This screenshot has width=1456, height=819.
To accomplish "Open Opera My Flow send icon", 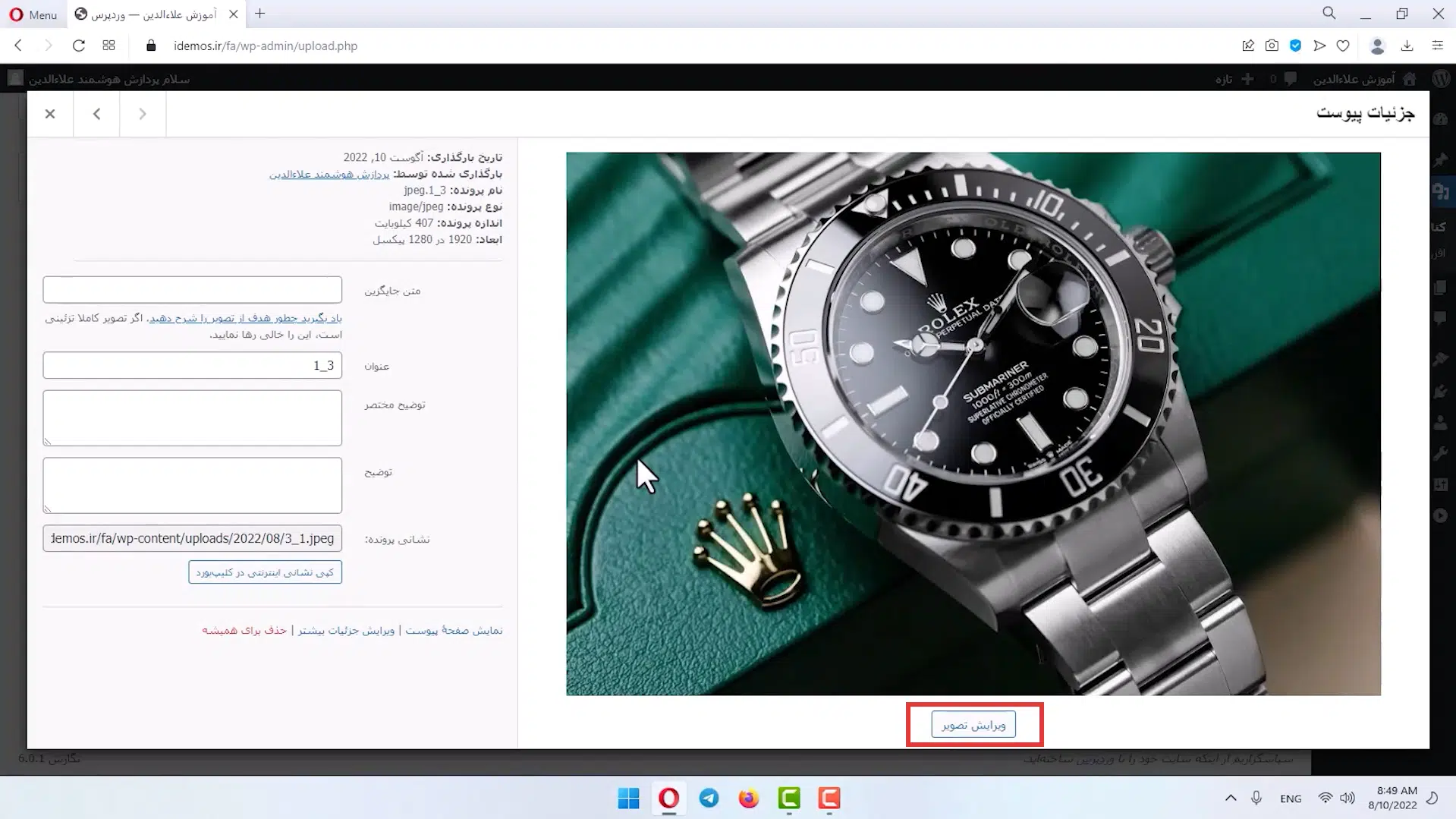I will point(1319,46).
